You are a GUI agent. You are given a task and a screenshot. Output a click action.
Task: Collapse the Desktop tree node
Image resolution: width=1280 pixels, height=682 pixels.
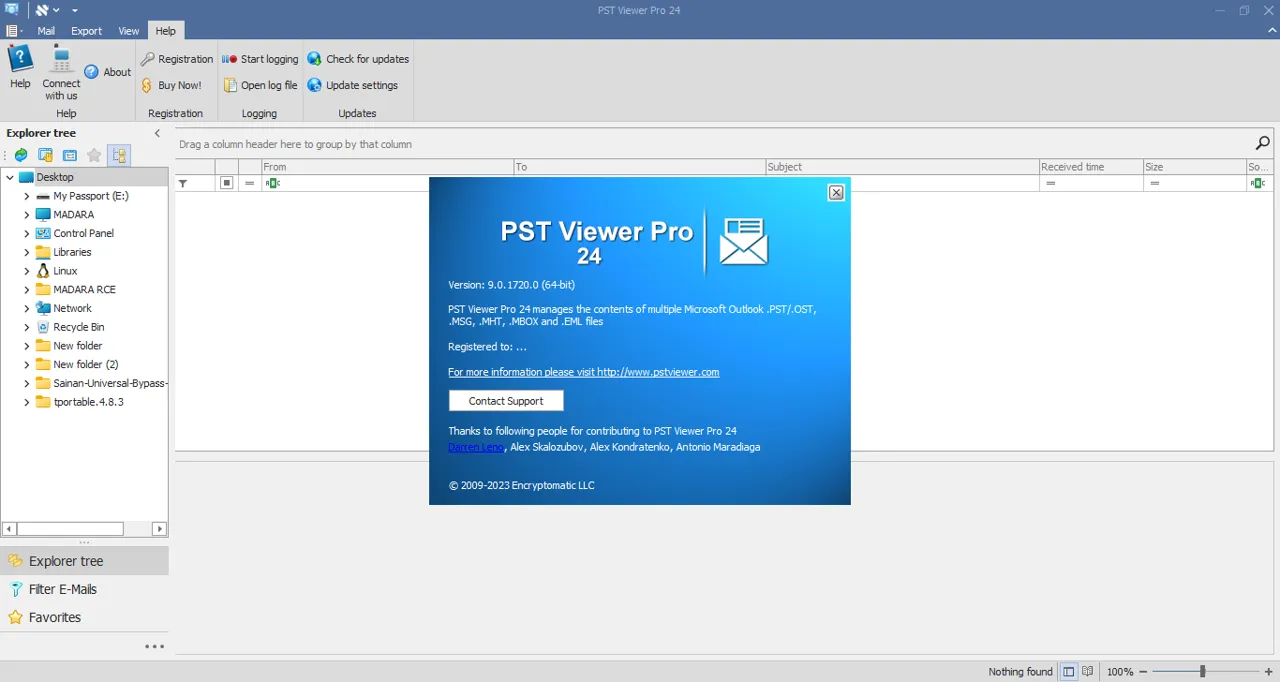pyautogui.click(x=10, y=177)
